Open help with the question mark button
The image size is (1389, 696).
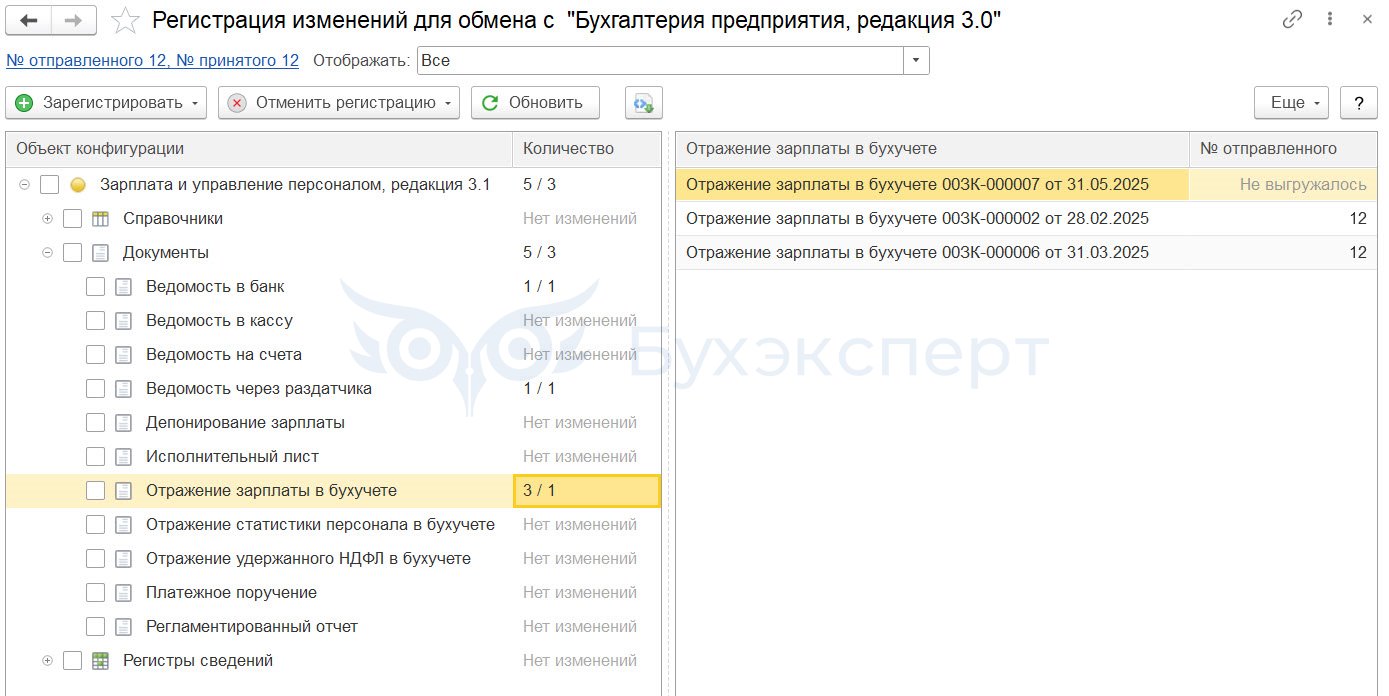click(1359, 103)
